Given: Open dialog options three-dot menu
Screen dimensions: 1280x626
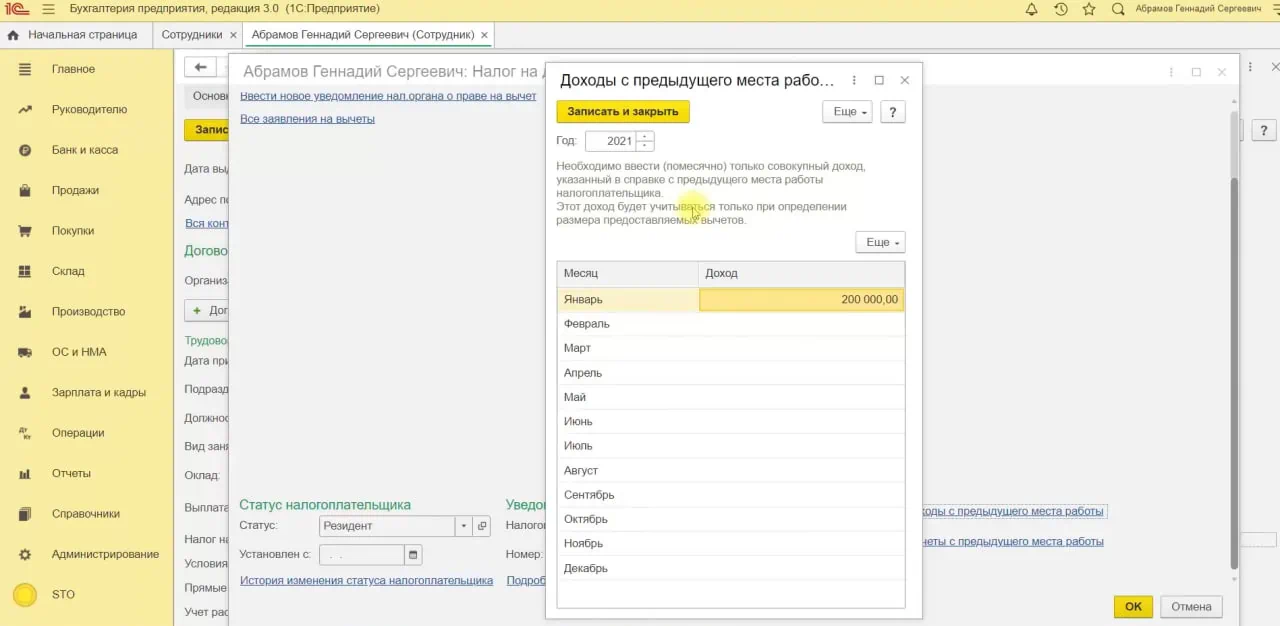Looking at the screenshot, I should (x=854, y=80).
